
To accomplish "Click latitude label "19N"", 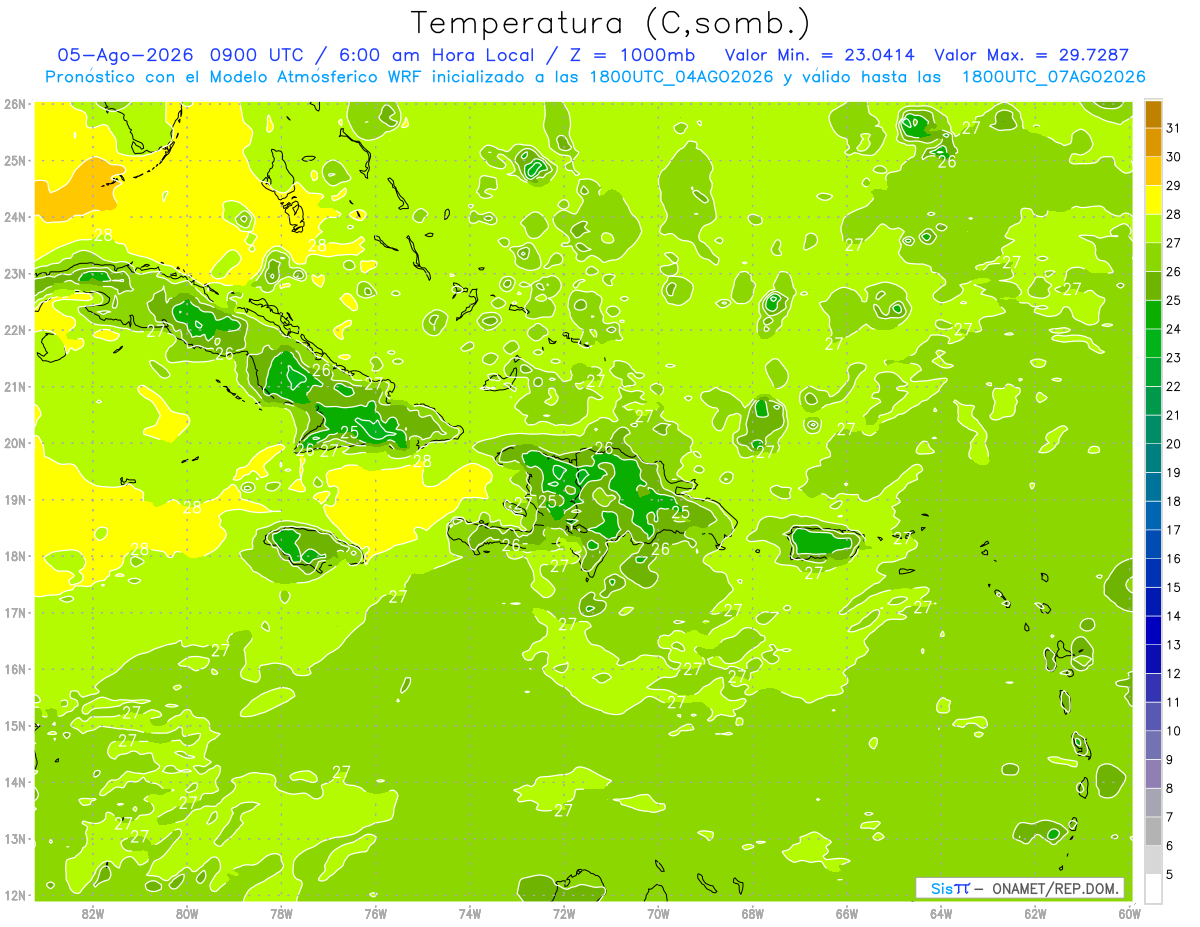I will (15, 499).
